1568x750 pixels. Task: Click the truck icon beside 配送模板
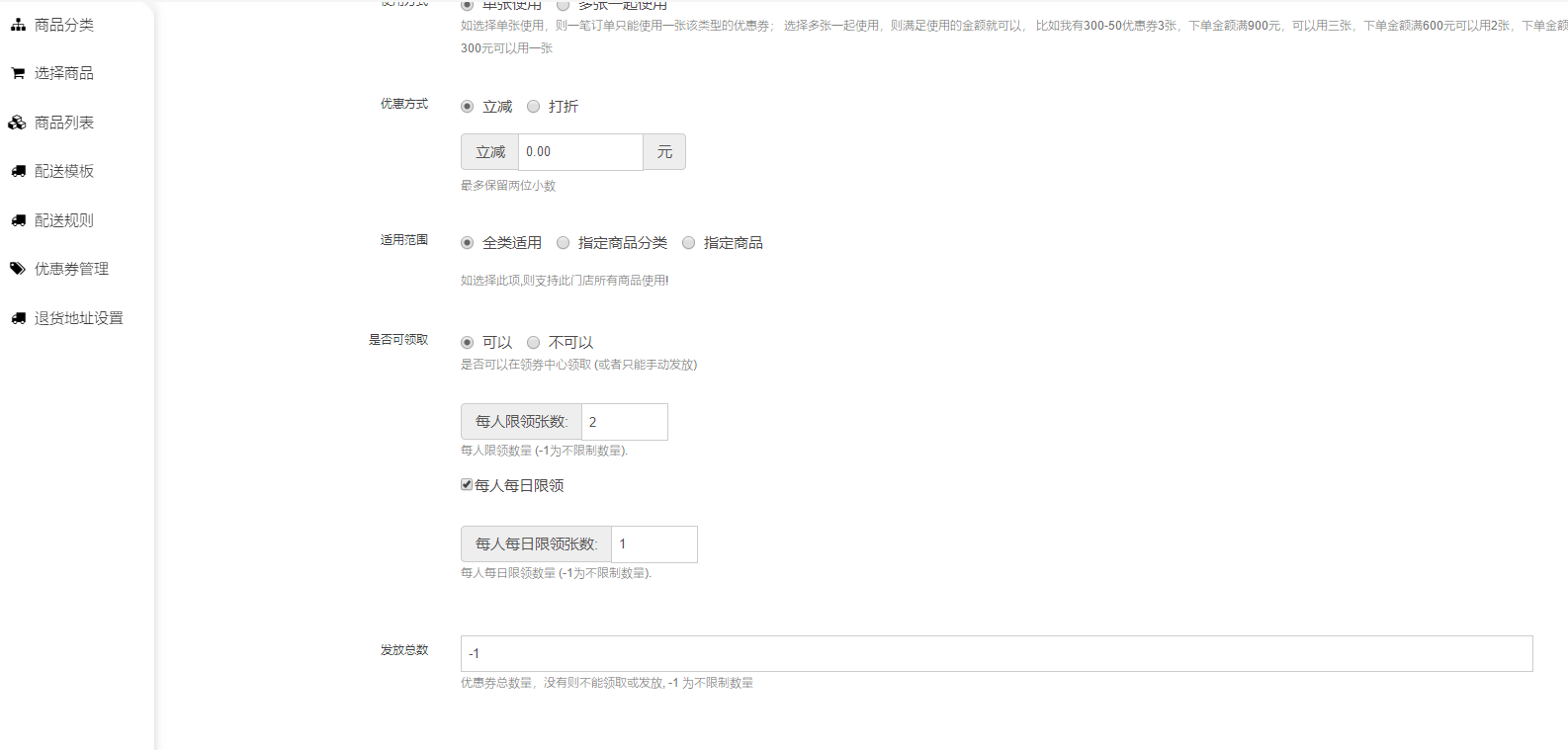point(18,171)
